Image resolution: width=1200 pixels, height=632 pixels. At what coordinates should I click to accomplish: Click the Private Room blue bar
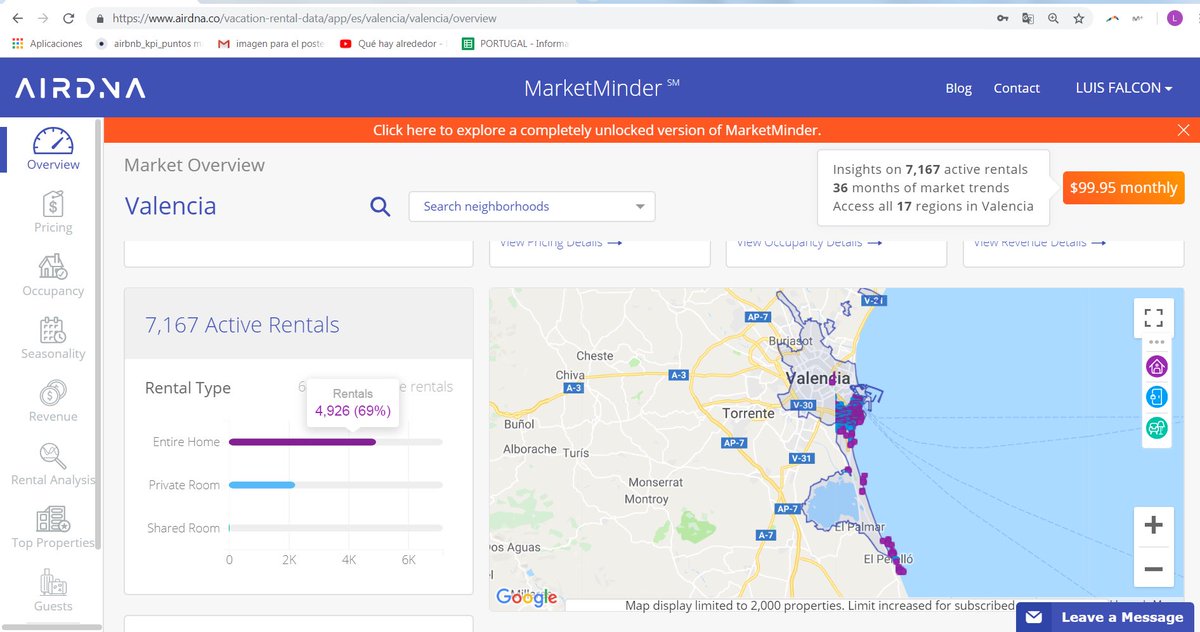click(262, 485)
